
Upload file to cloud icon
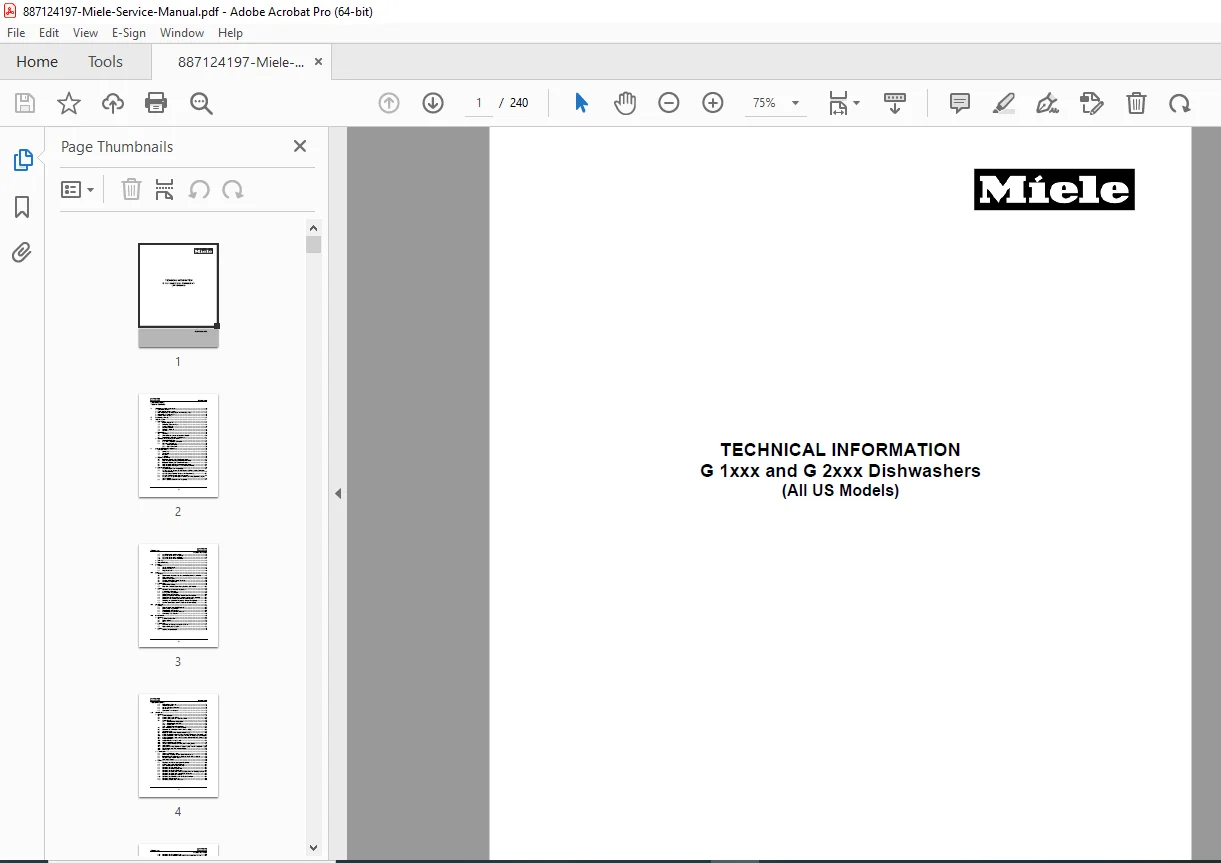point(113,103)
